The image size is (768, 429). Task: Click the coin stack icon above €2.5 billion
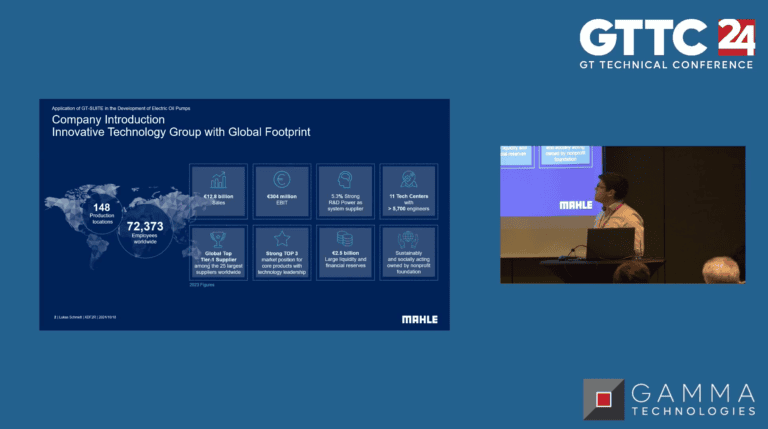click(345, 239)
